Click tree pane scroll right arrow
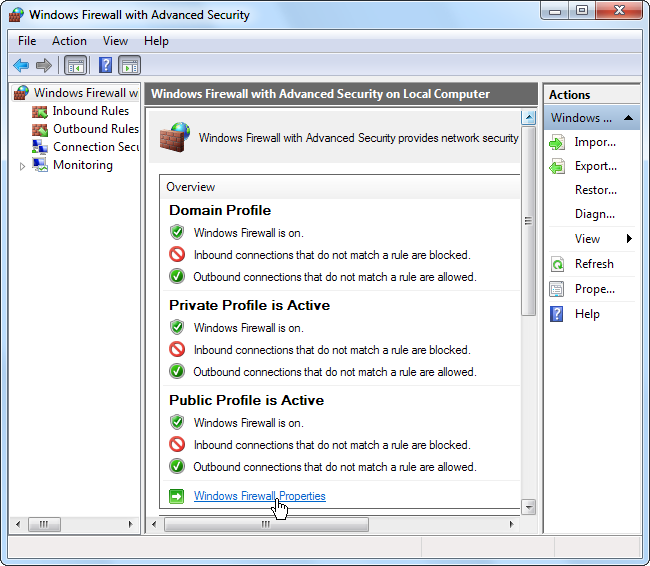 point(131,525)
